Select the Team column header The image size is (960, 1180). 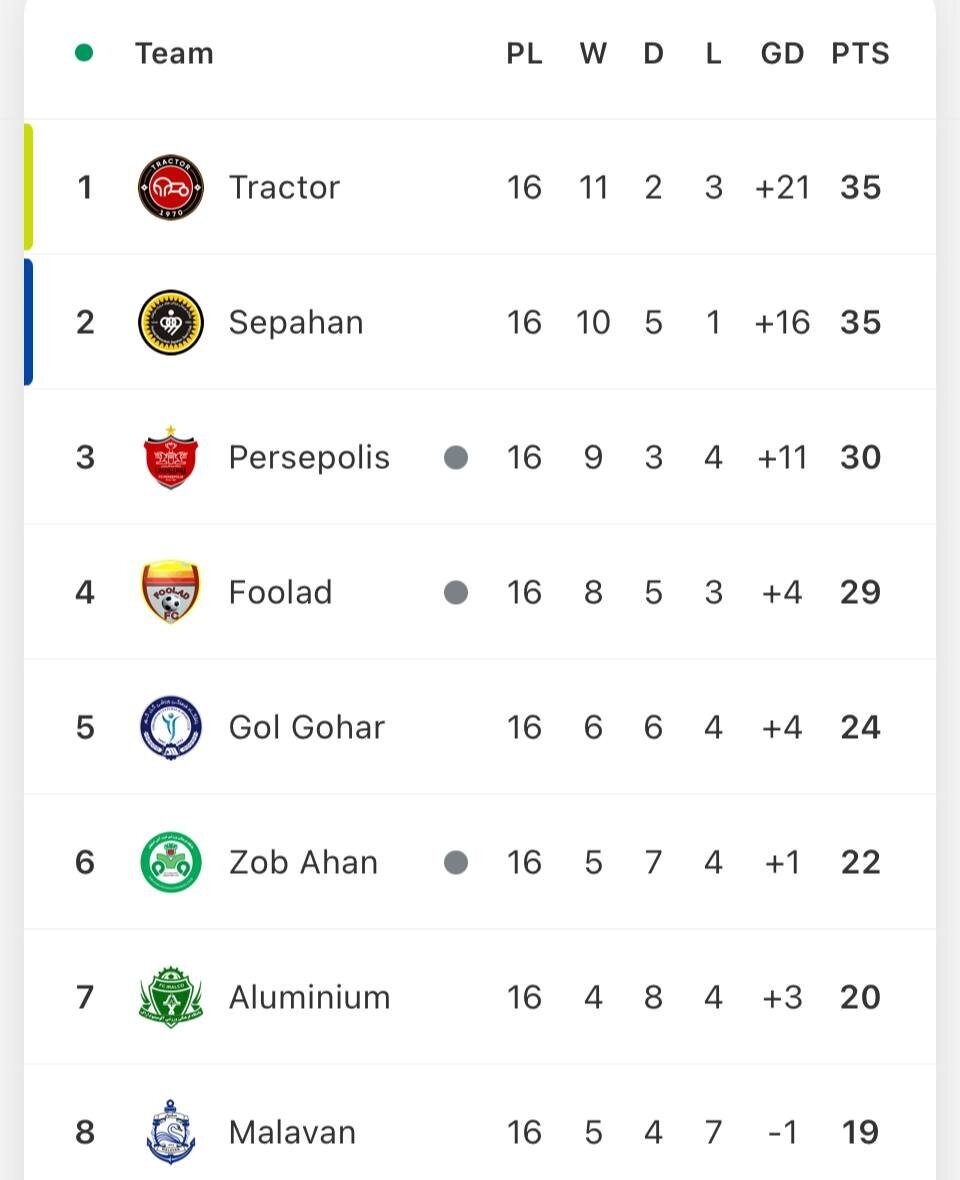pos(174,54)
